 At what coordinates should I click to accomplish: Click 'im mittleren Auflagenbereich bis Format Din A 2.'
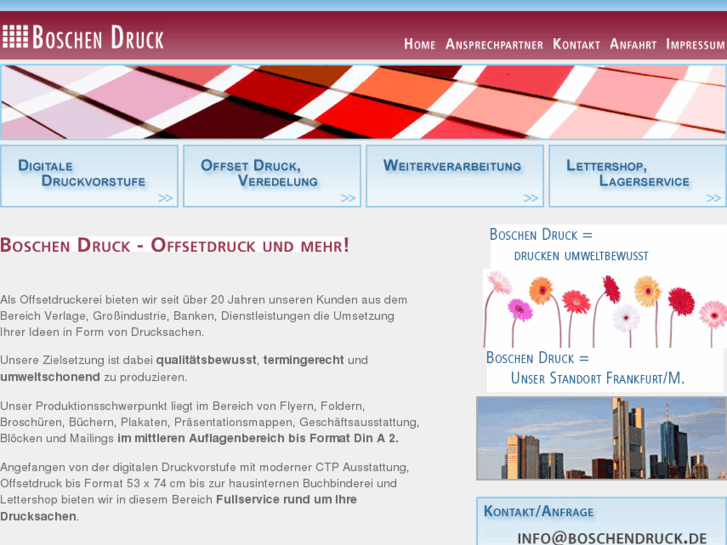point(258,438)
